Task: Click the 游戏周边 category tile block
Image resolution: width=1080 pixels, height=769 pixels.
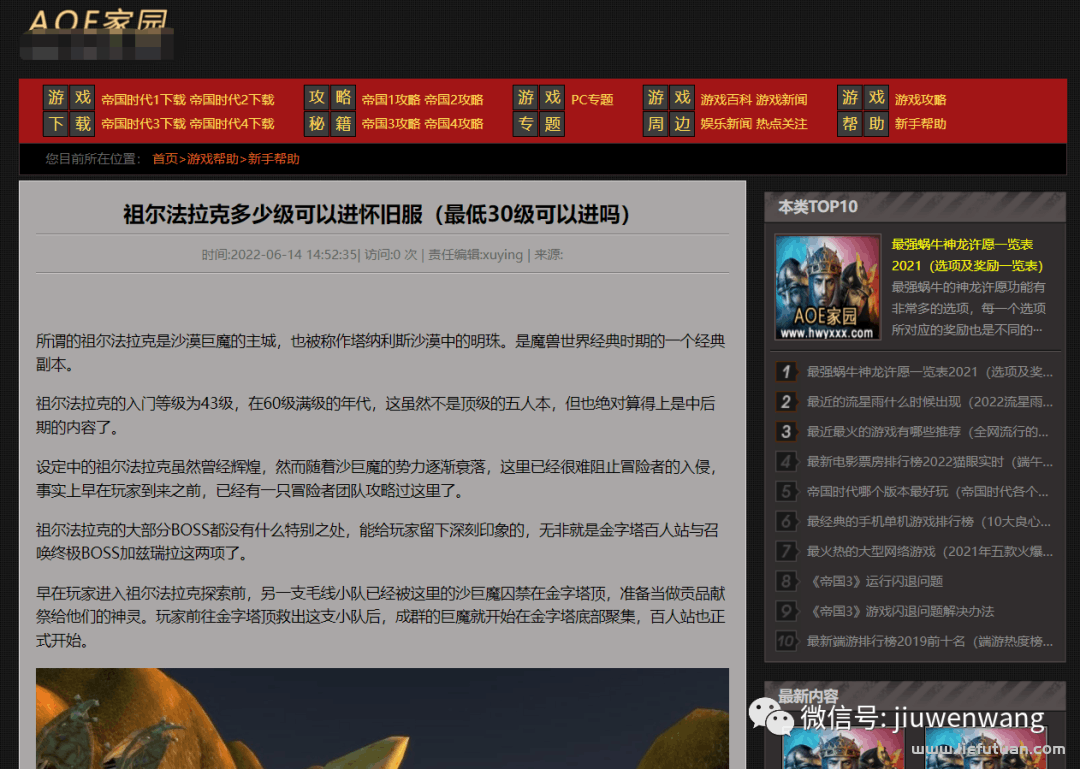Action: [669, 111]
